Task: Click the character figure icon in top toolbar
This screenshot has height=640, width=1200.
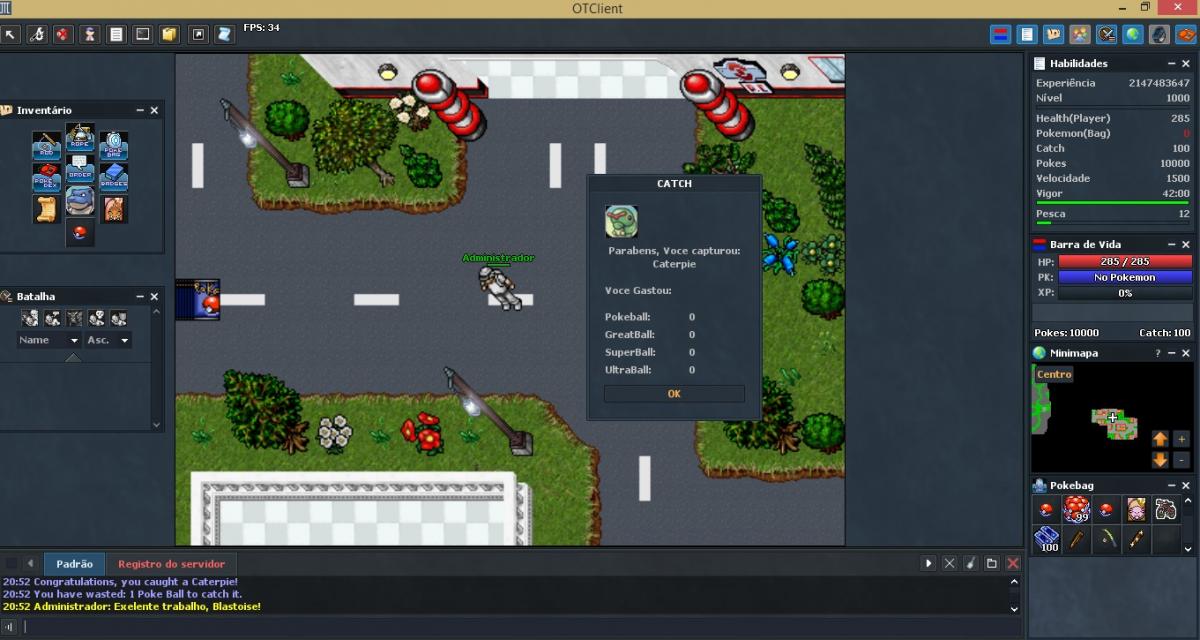Action: pyautogui.click(x=90, y=34)
